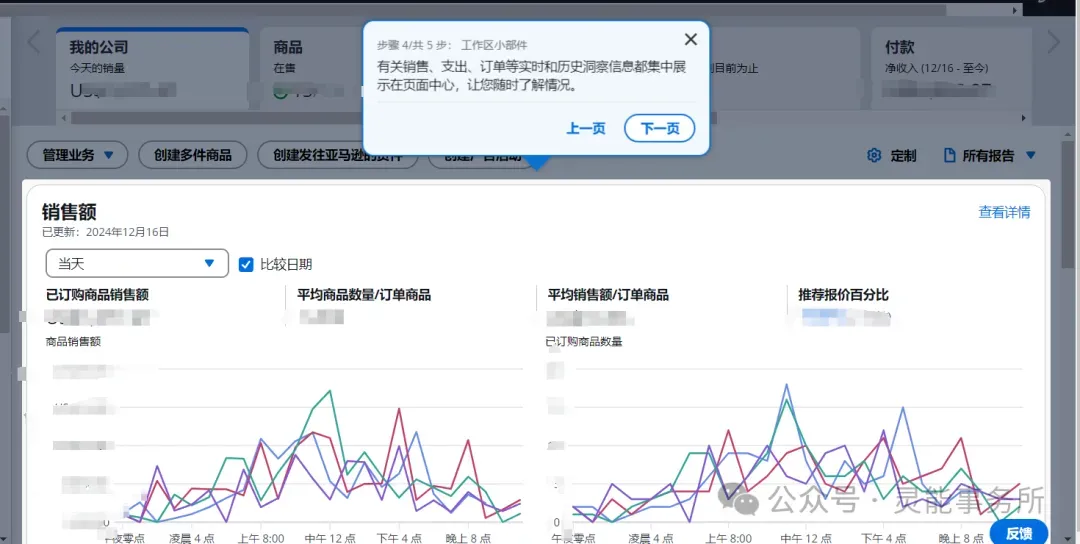1080x544 pixels.
Task: Click the 销售额 widget title
Action: pyautogui.click(x=69, y=211)
